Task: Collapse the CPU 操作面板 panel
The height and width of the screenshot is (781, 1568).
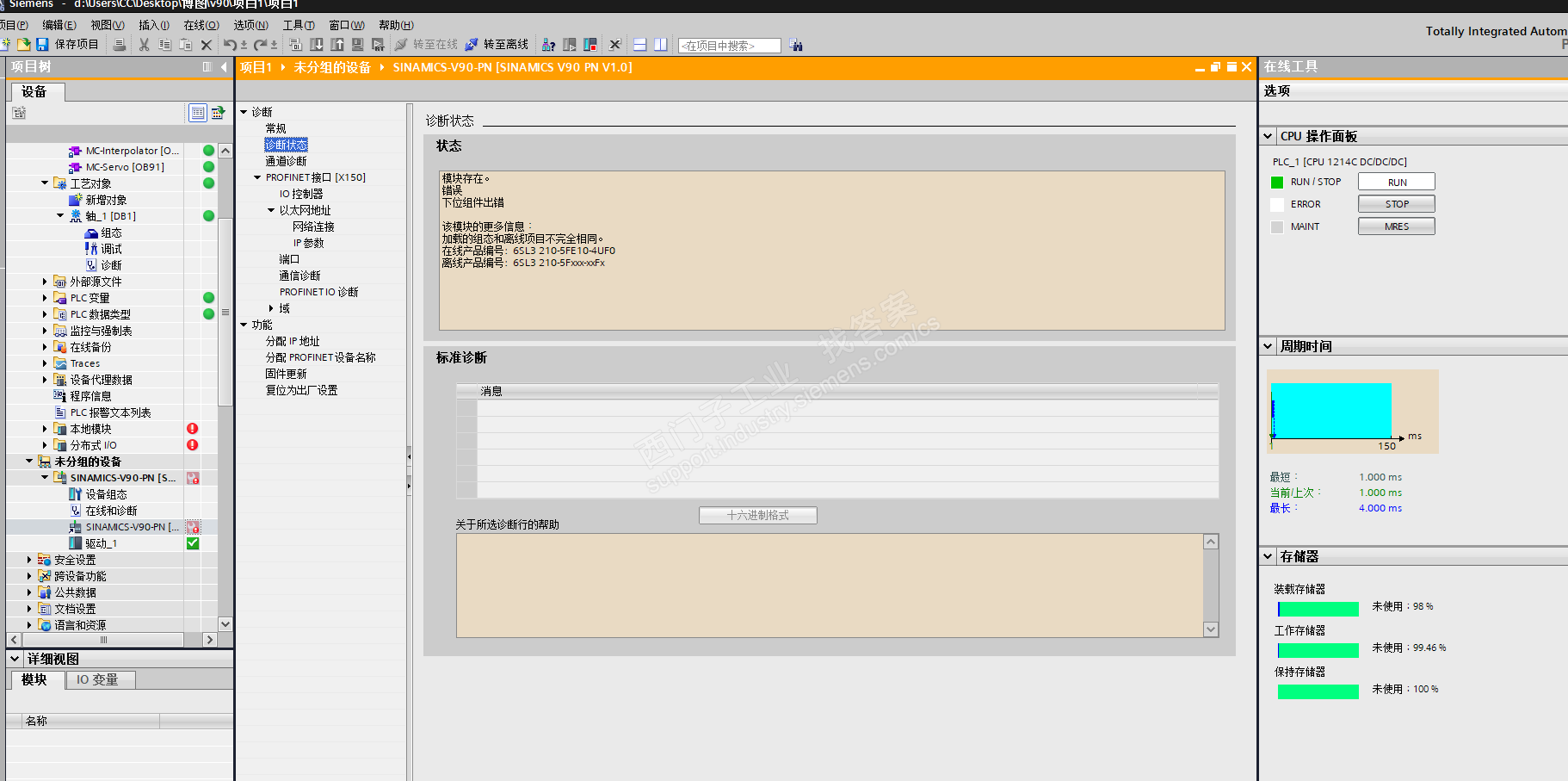Action: click(1269, 136)
